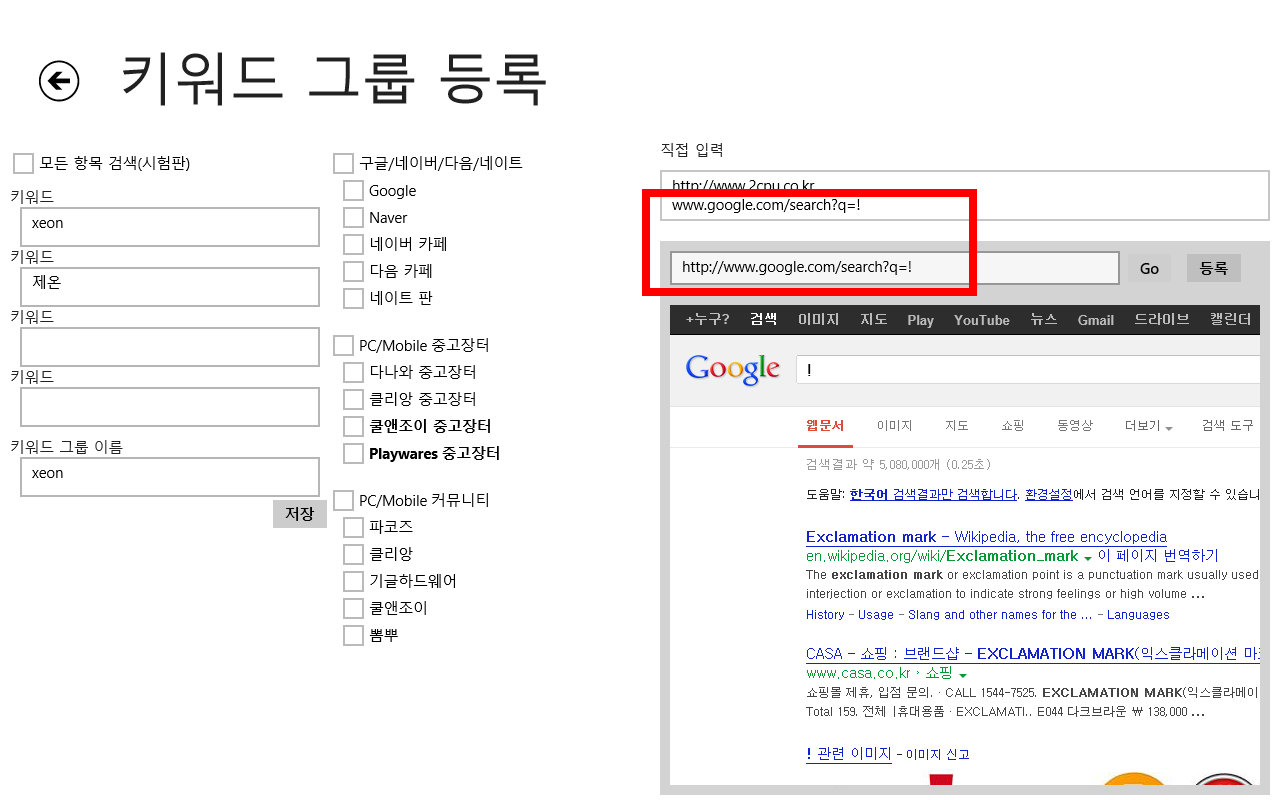1280x800 pixels.
Task: Load the URL with Go button
Action: click(x=1150, y=268)
